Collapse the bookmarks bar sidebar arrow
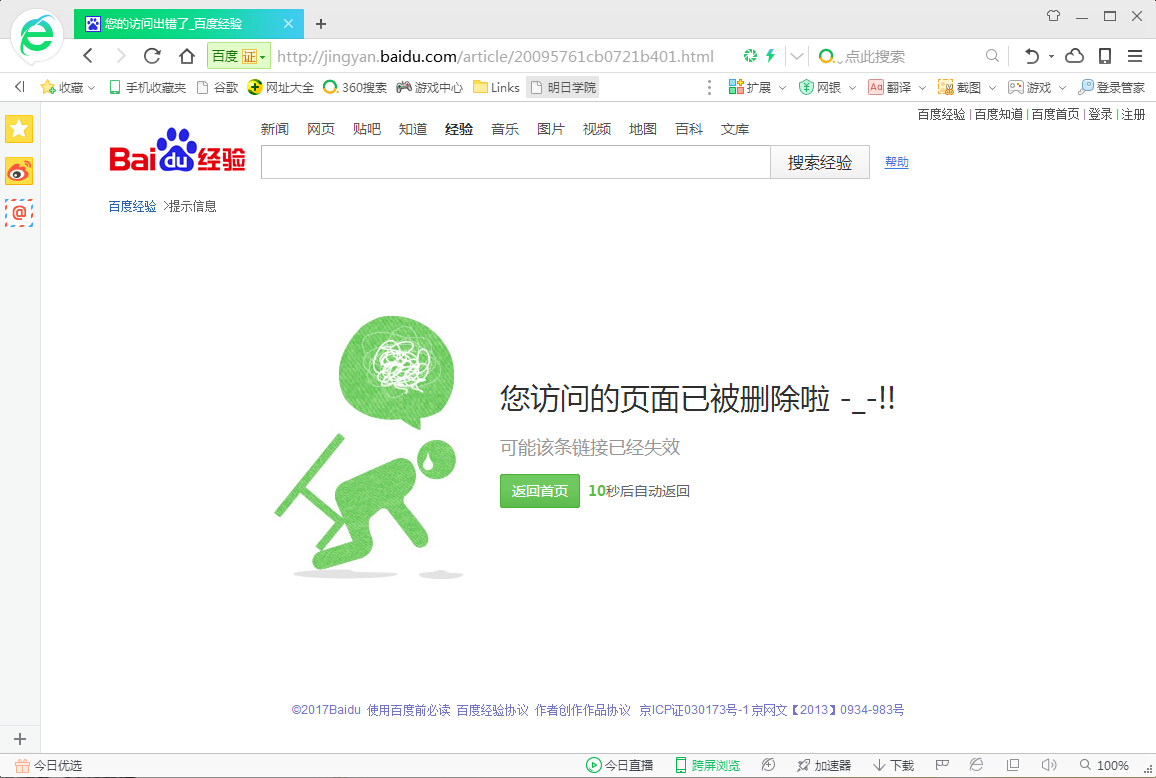 point(20,87)
